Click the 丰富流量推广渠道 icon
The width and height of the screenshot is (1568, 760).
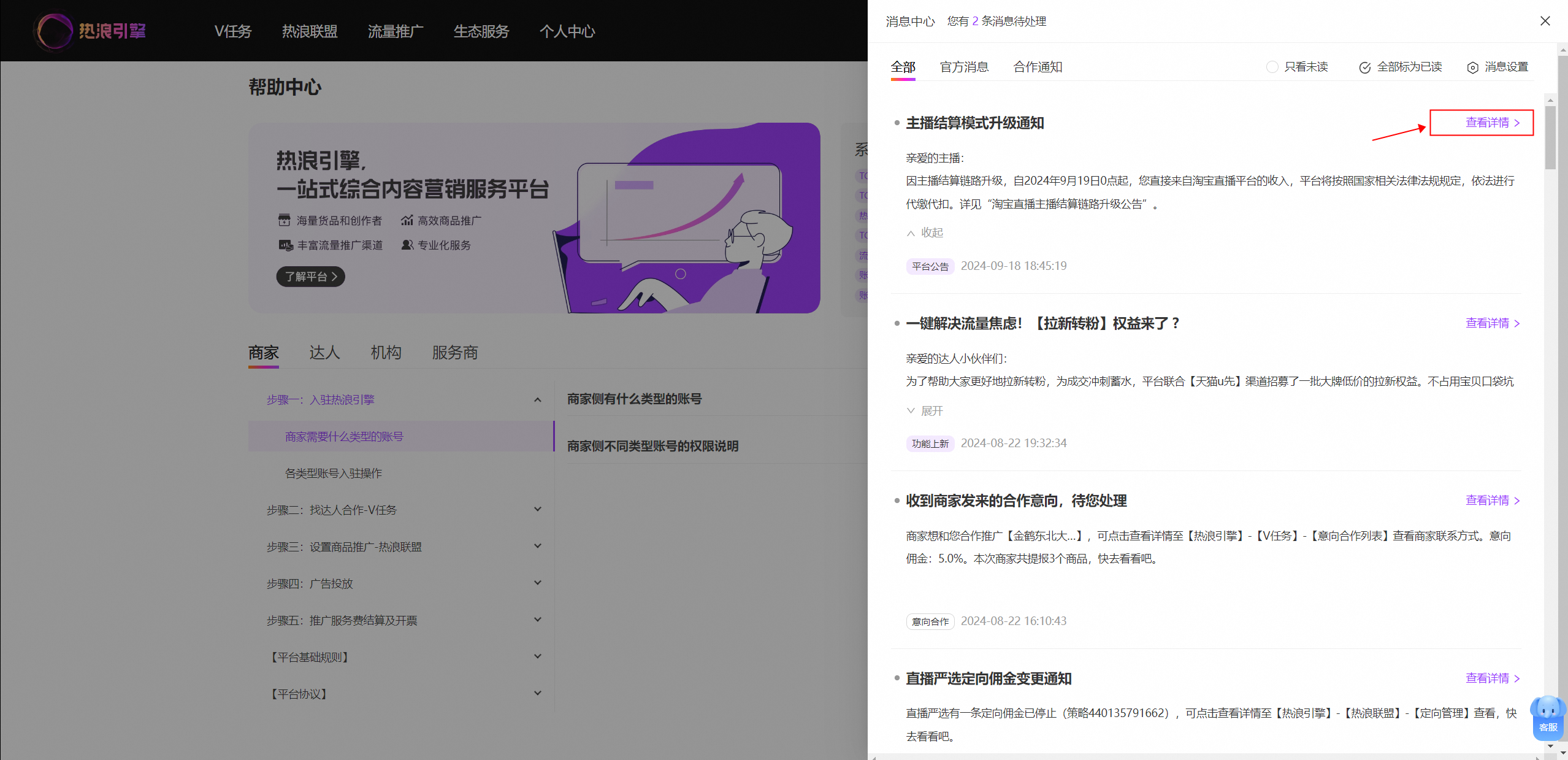point(285,245)
